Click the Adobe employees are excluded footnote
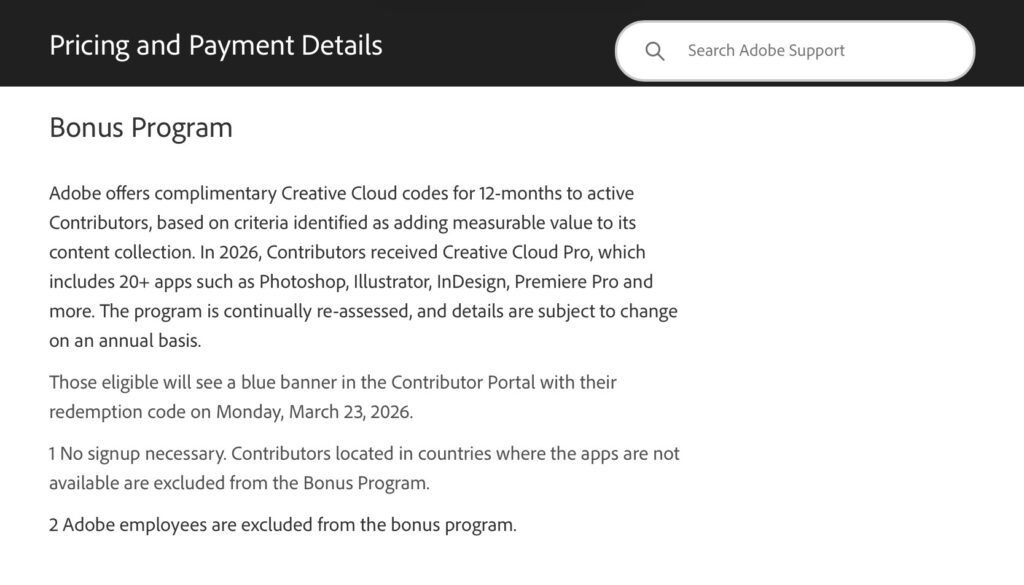 (187, 524)
